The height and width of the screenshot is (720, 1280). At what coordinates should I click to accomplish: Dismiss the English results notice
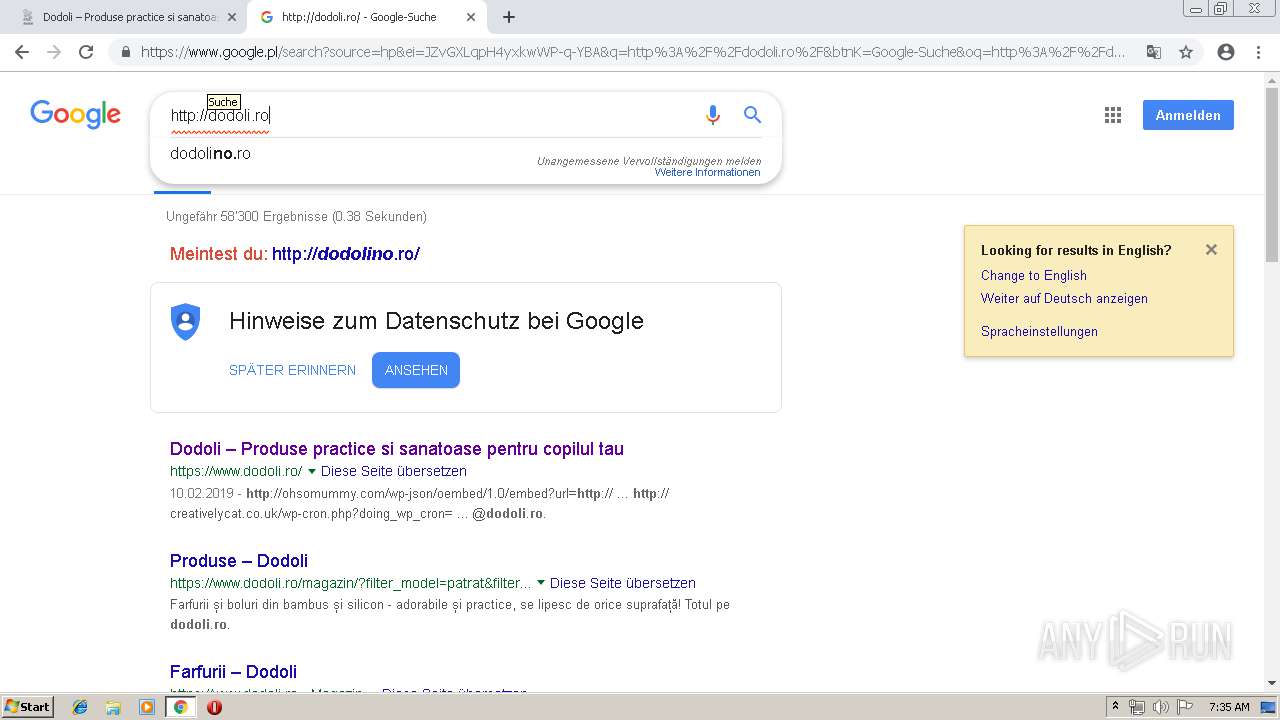[1211, 250]
